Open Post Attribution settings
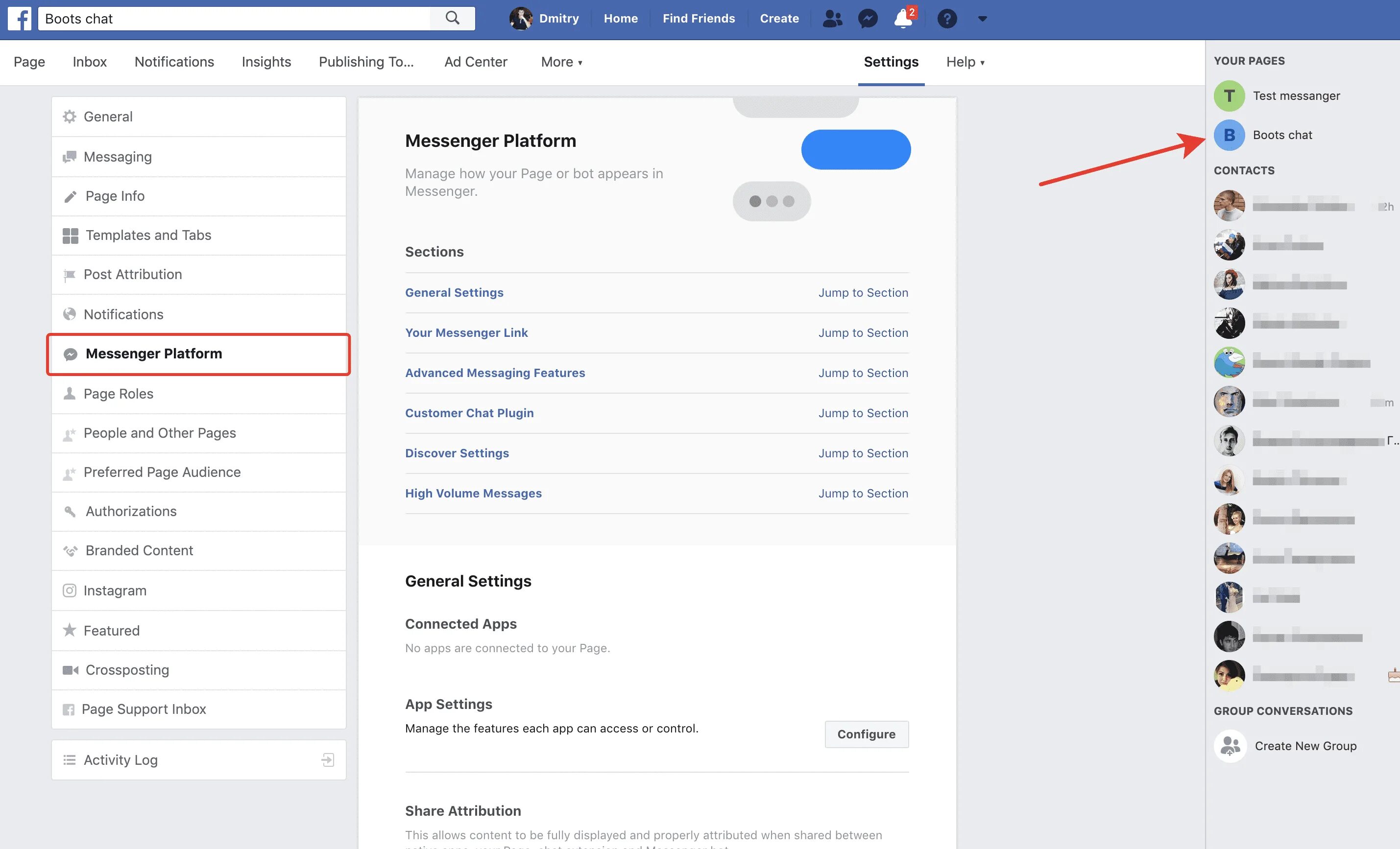This screenshot has width=1400, height=849. click(x=199, y=274)
